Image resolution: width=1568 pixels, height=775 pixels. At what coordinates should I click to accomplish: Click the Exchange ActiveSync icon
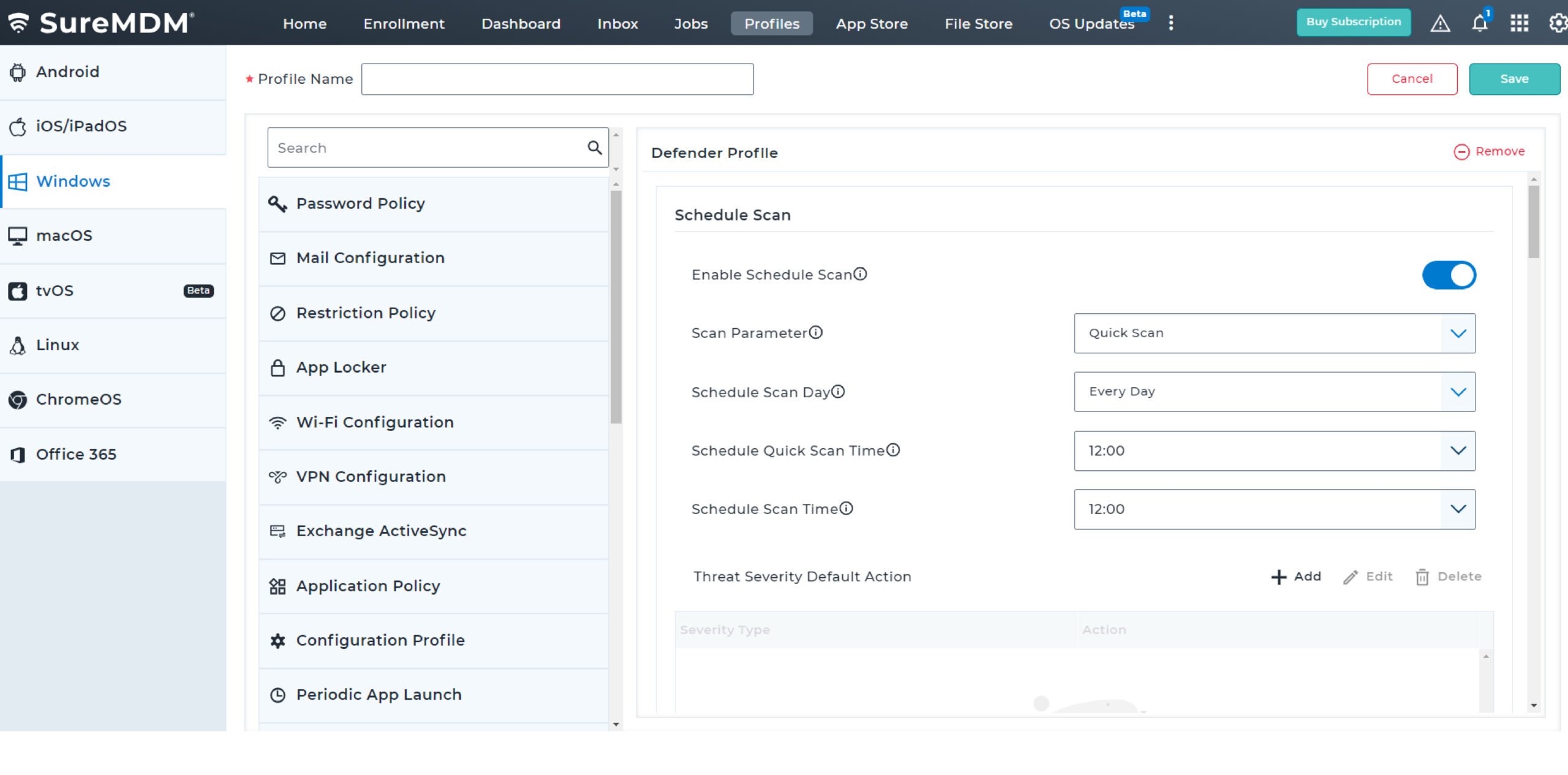(277, 531)
